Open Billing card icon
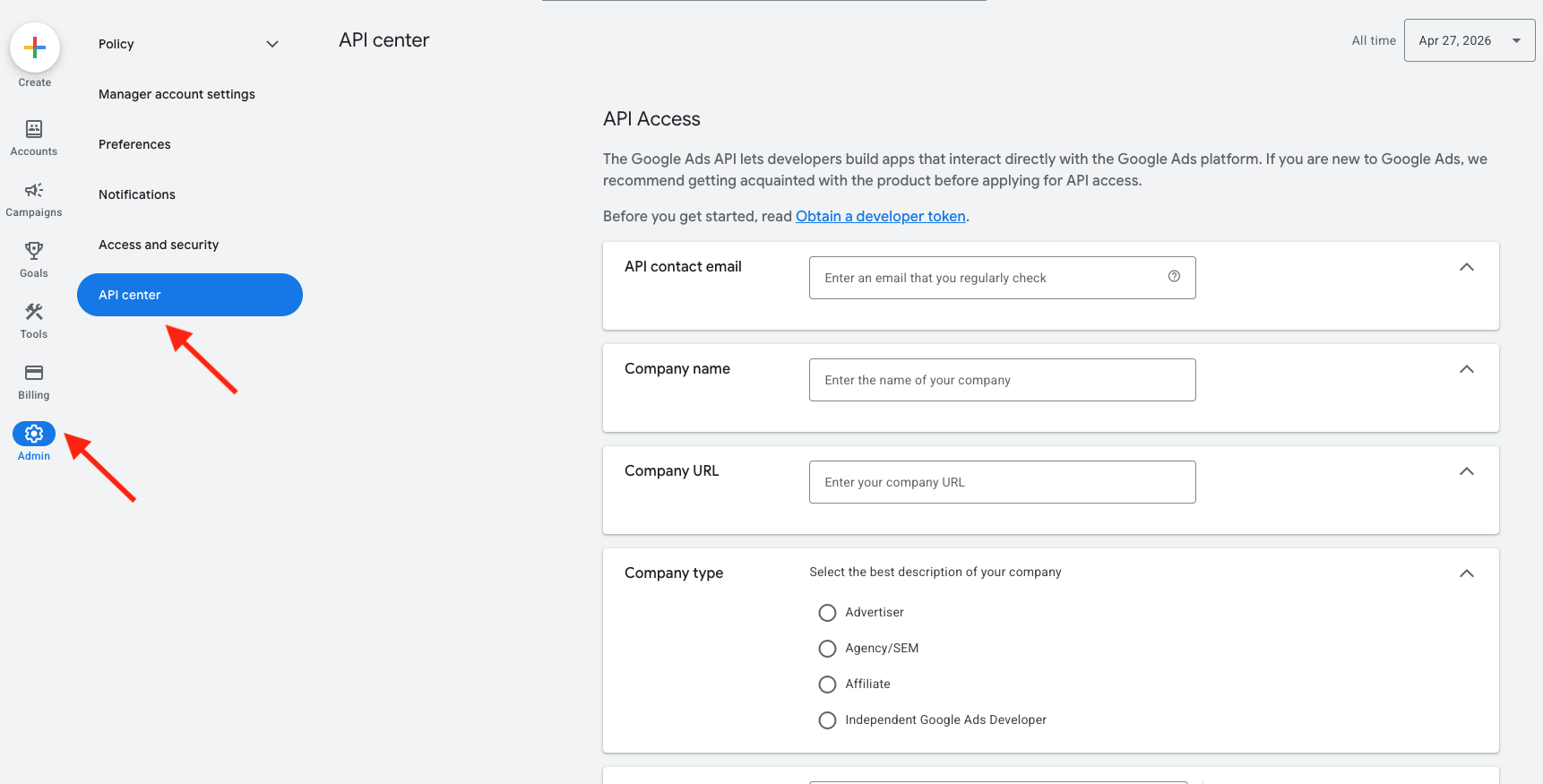Viewport: 1543px width, 784px height. click(x=34, y=373)
